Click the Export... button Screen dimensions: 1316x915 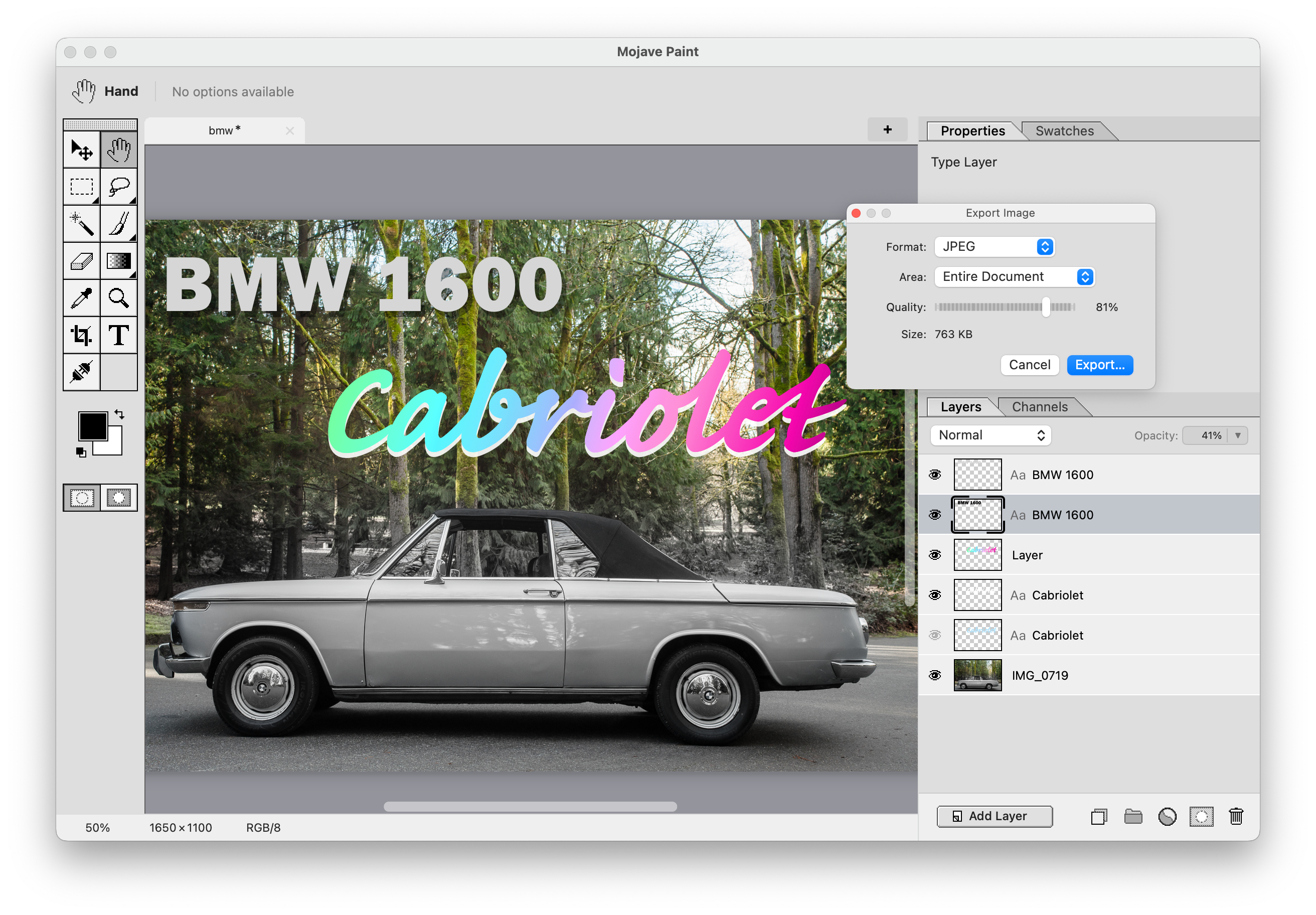tap(1099, 365)
